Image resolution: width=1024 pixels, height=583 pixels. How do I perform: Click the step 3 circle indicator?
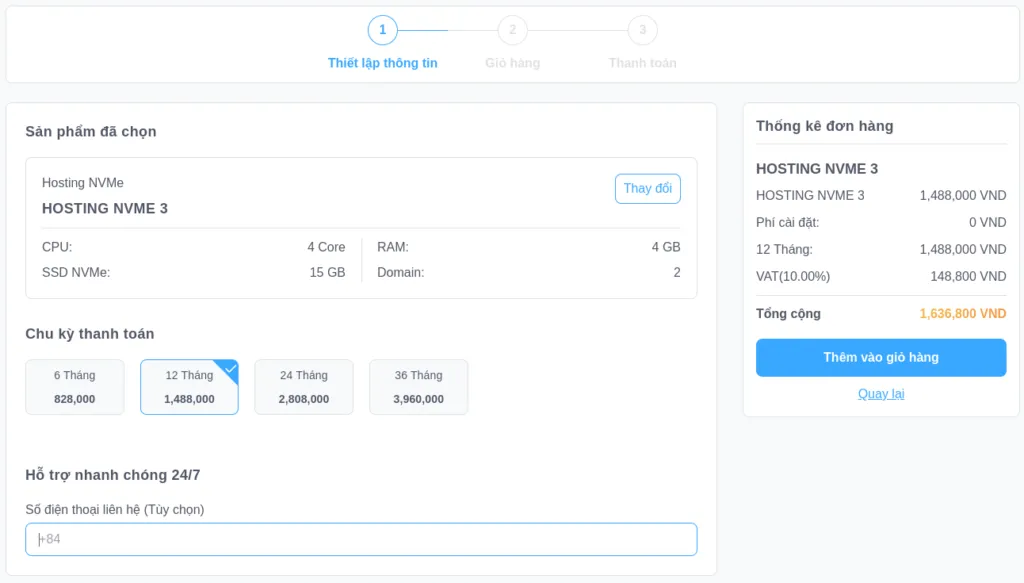(642, 30)
